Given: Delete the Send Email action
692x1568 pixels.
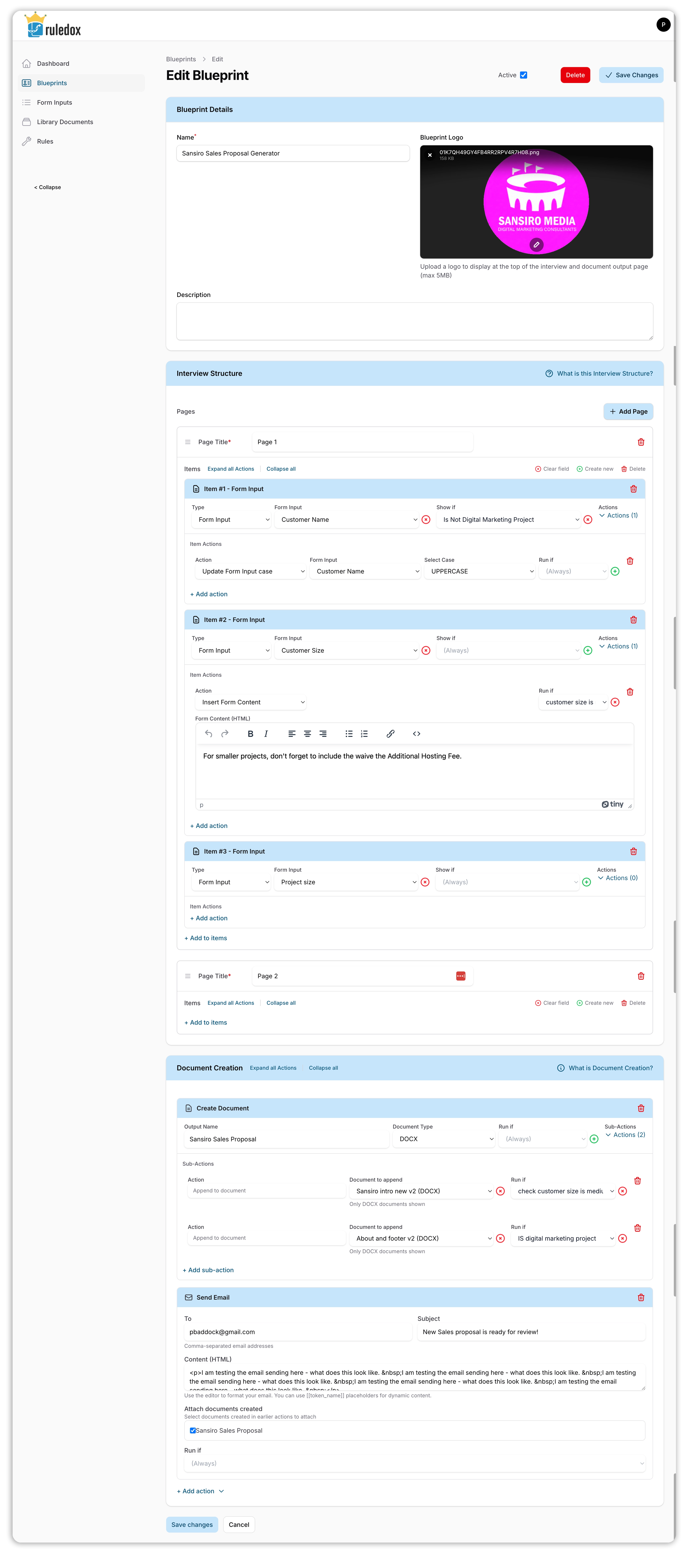Looking at the screenshot, I should 640,1297.
